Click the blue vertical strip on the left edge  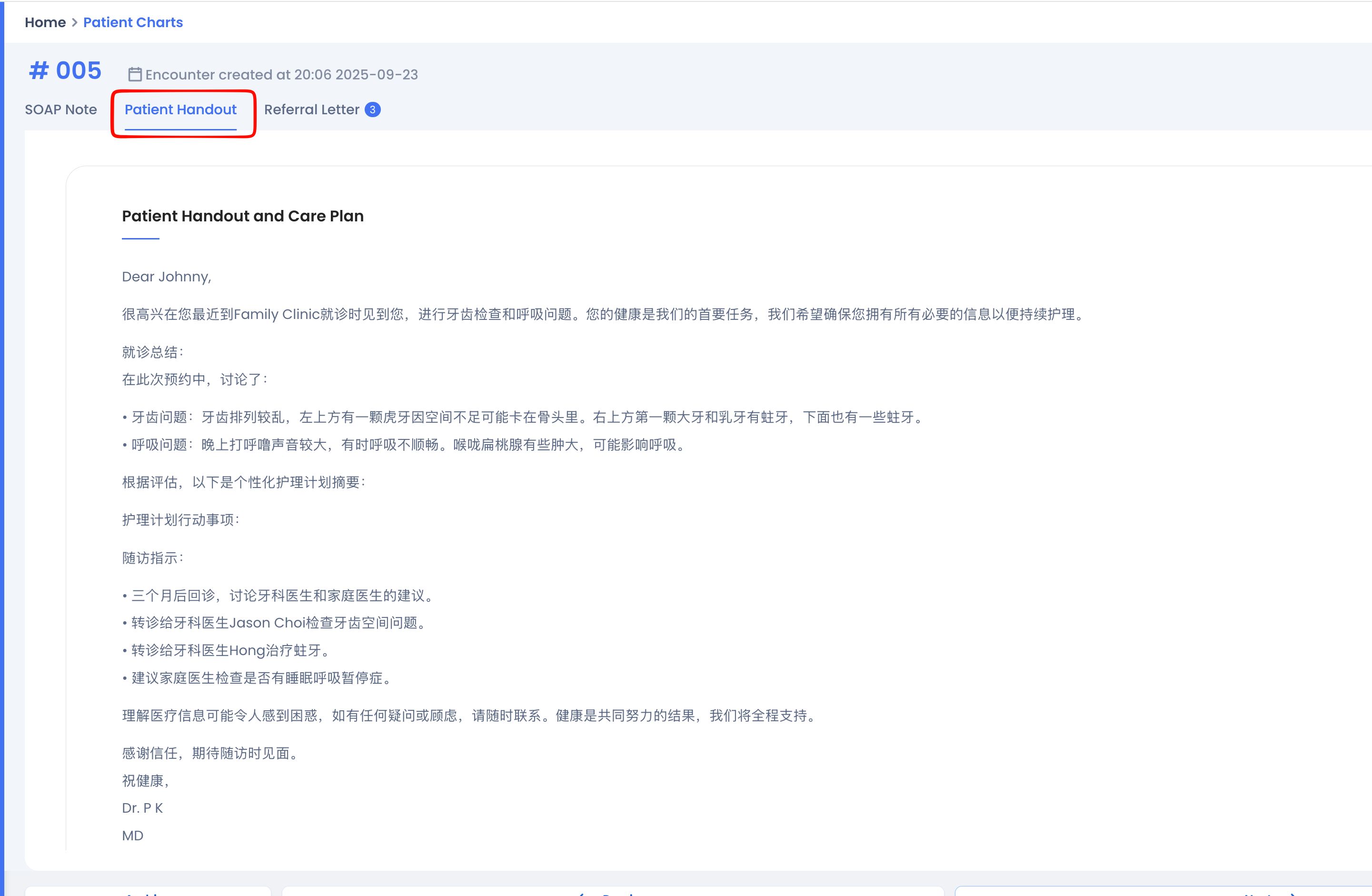point(2,448)
